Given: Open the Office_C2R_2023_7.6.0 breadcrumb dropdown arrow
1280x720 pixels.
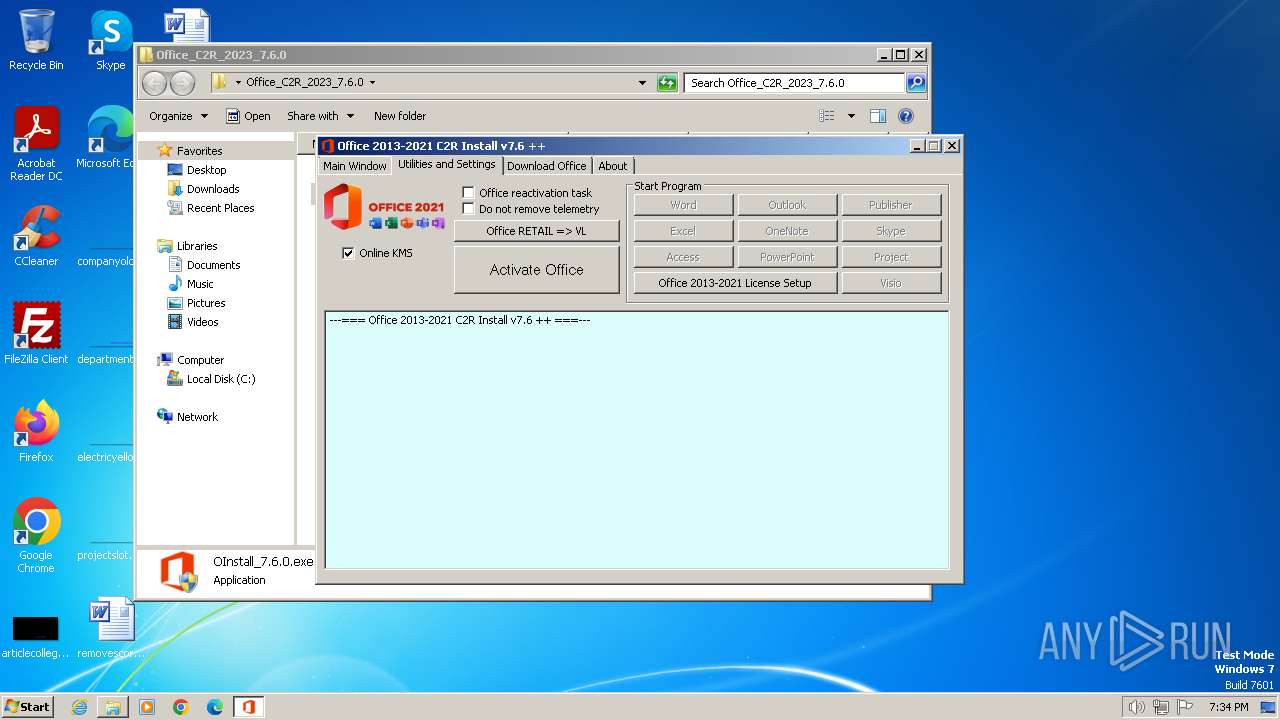Looking at the screenshot, I should [x=373, y=83].
